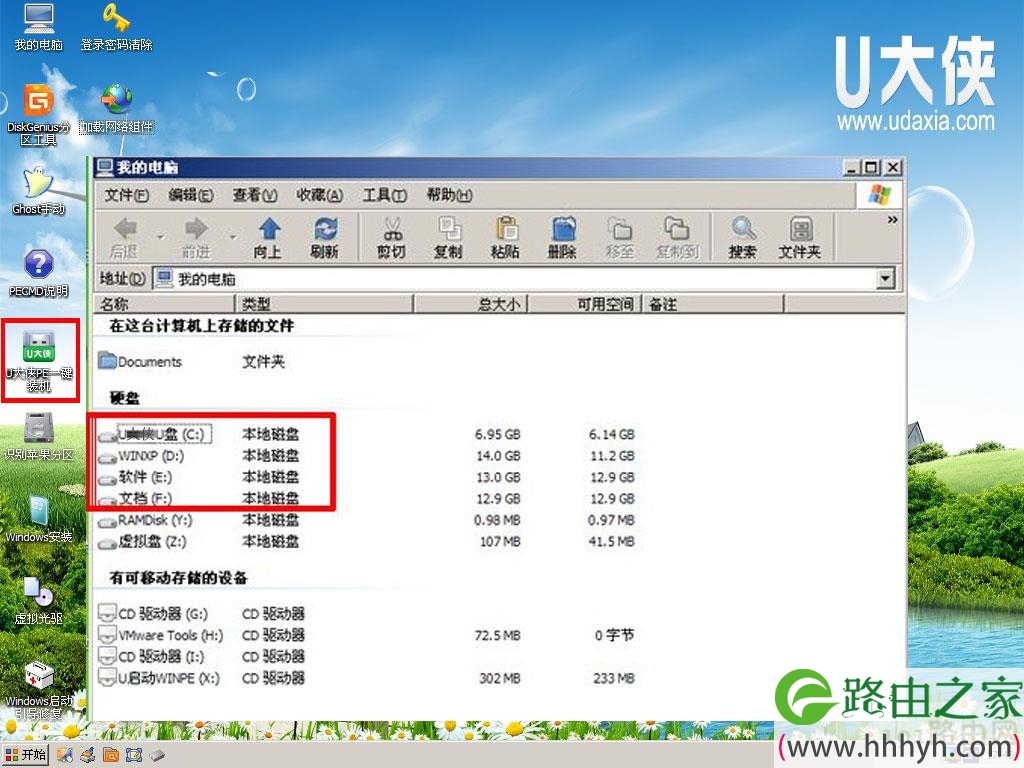Refresh with the 刷新 toolbar button

point(325,238)
